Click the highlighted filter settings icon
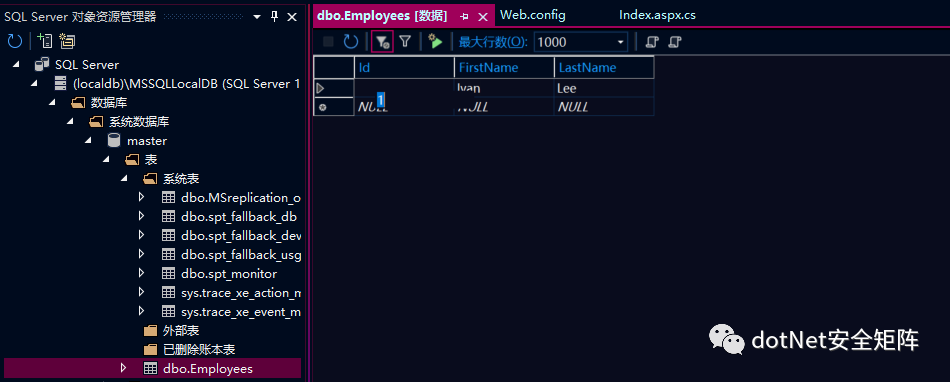This screenshot has height=382, width=950. pos(382,42)
